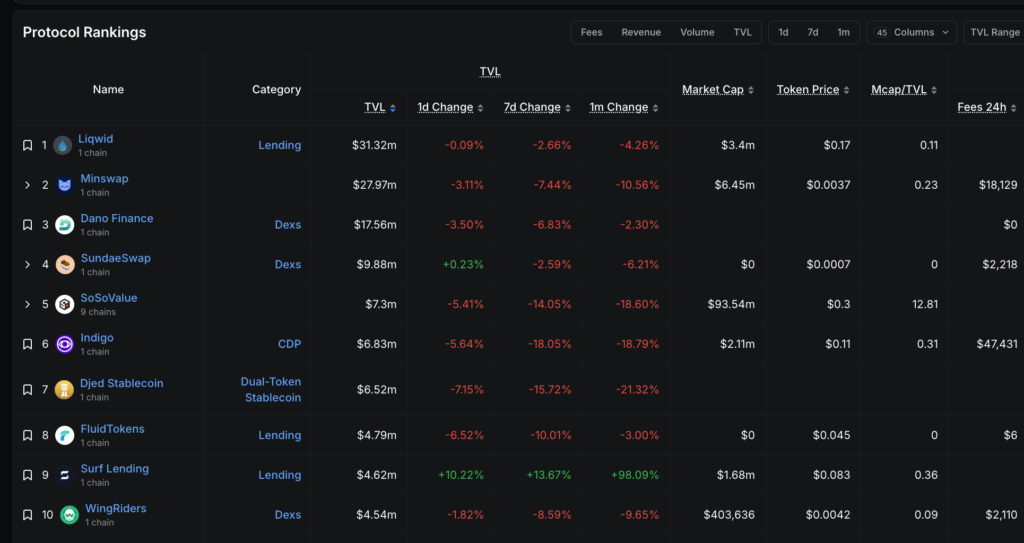
Task: Click the $31.32m TVL value
Action: (374, 145)
